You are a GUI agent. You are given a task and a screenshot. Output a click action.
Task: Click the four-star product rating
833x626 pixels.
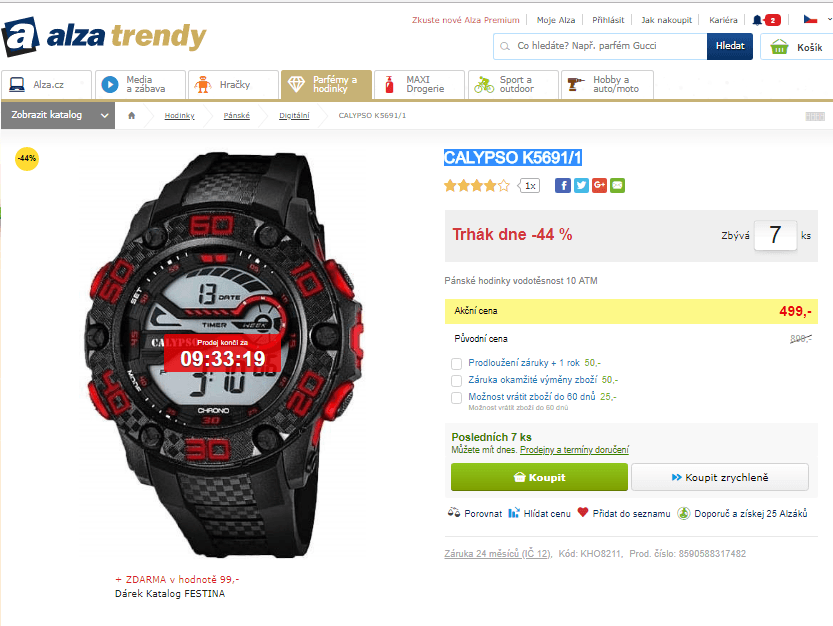pyautogui.click(x=477, y=185)
